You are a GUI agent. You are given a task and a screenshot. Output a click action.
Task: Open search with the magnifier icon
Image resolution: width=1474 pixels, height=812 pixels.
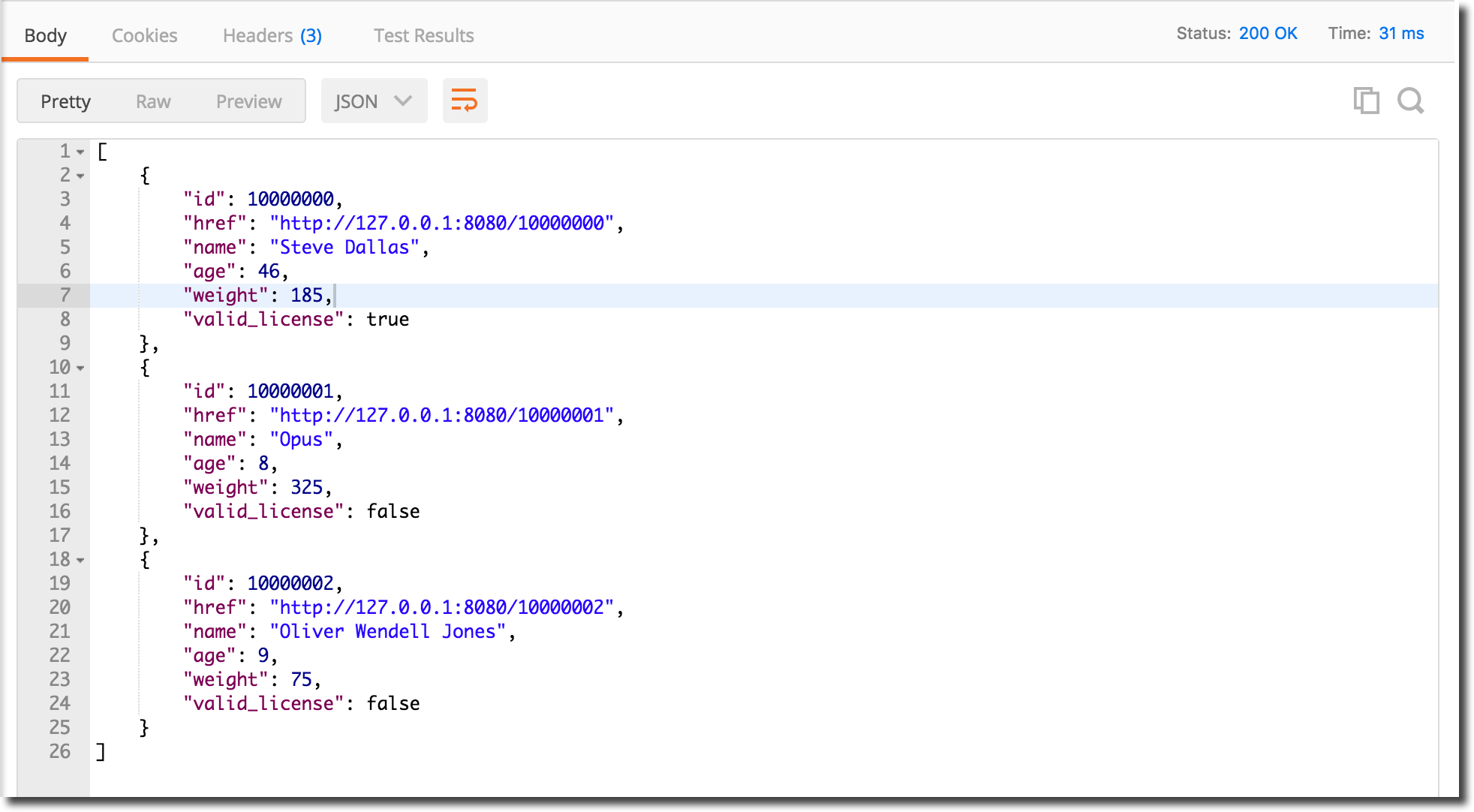[1410, 101]
